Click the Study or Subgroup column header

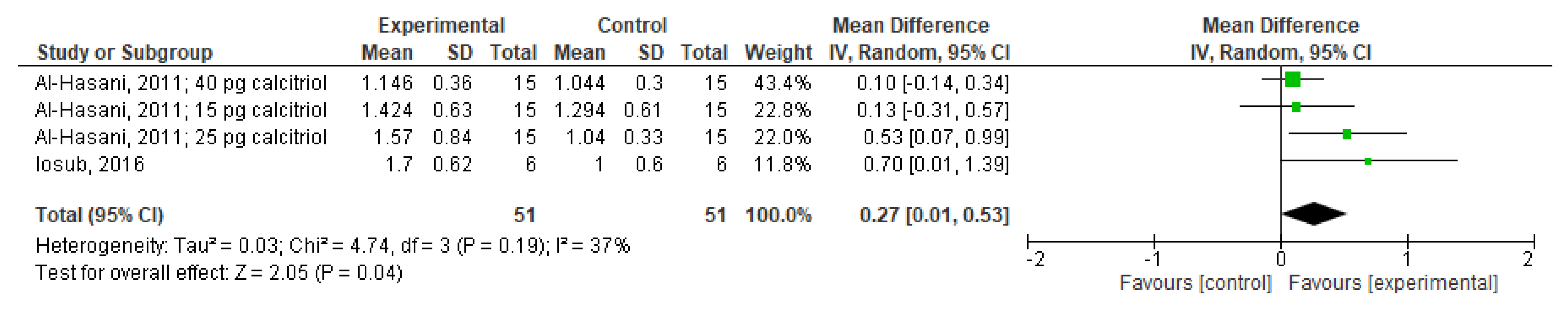click(x=125, y=52)
